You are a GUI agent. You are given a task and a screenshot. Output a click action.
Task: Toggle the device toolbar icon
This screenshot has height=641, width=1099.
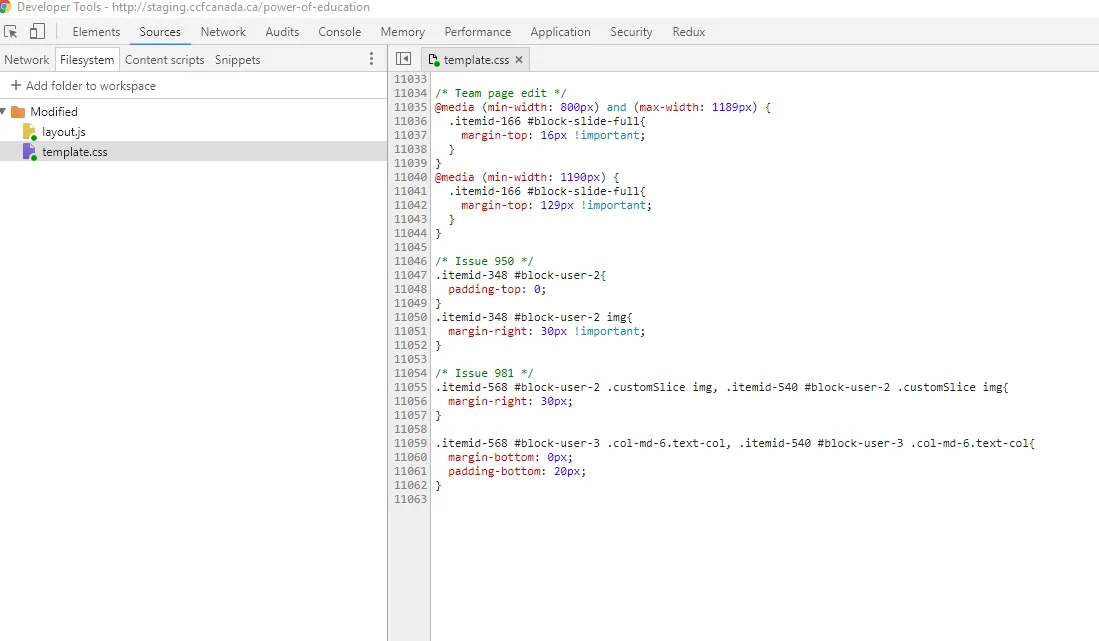pyautogui.click(x=37, y=32)
